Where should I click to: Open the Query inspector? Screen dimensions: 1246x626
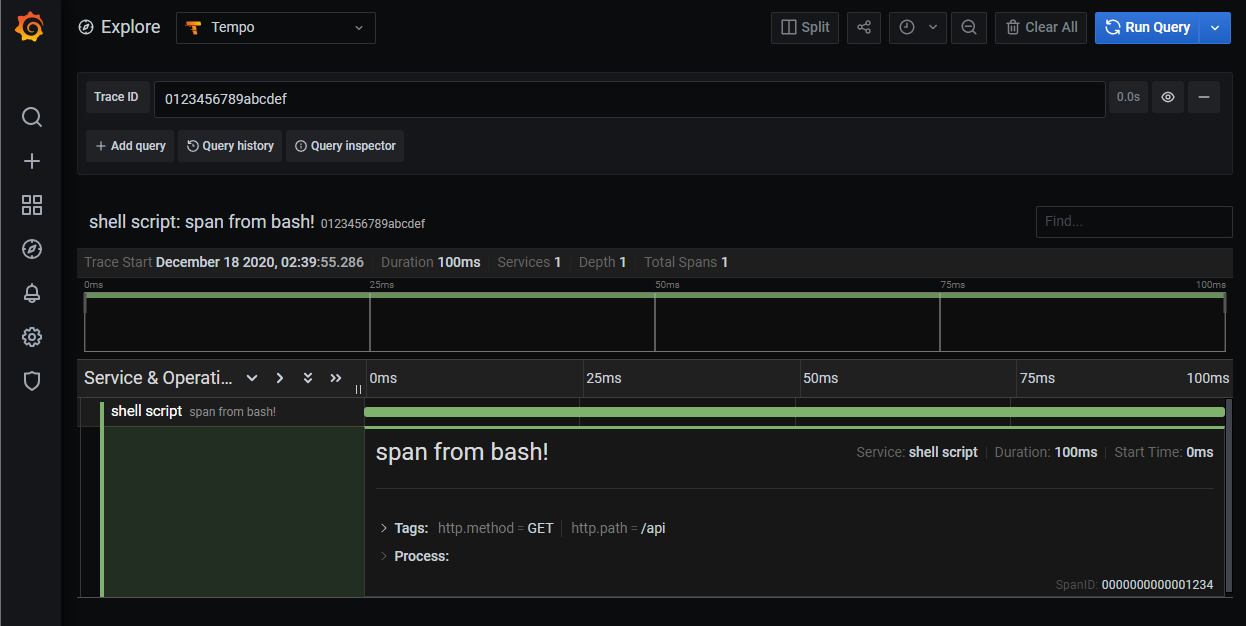[345, 146]
